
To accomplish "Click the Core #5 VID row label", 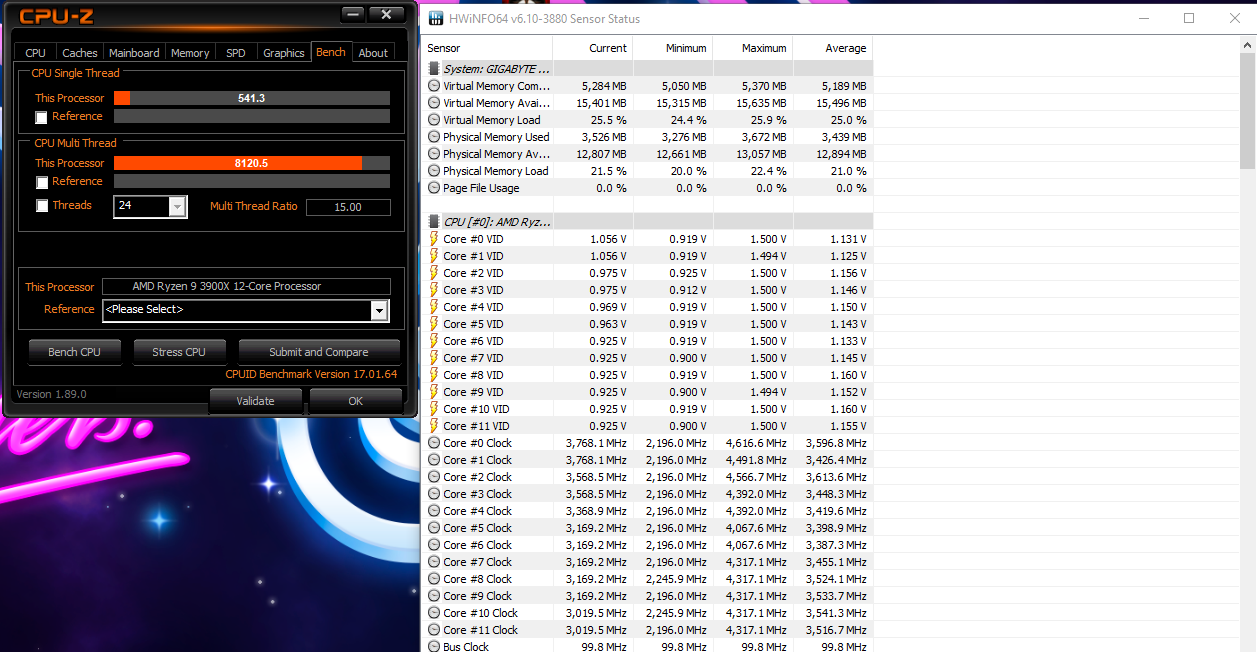I will point(473,324).
